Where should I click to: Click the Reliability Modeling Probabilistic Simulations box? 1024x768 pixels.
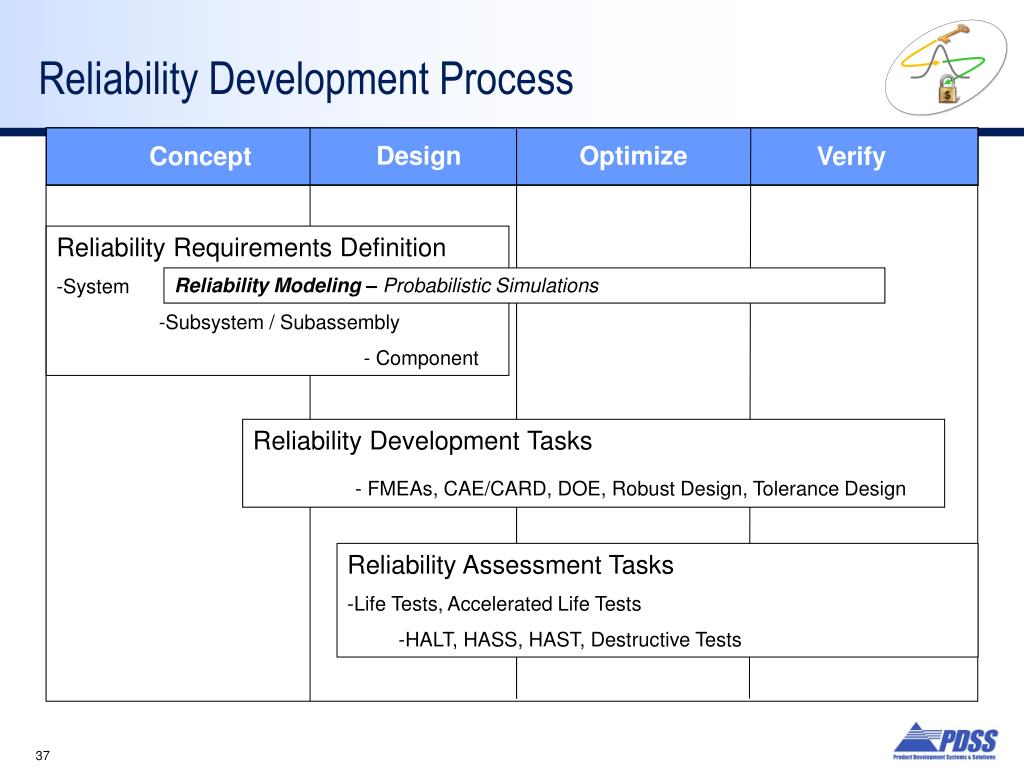(524, 285)
